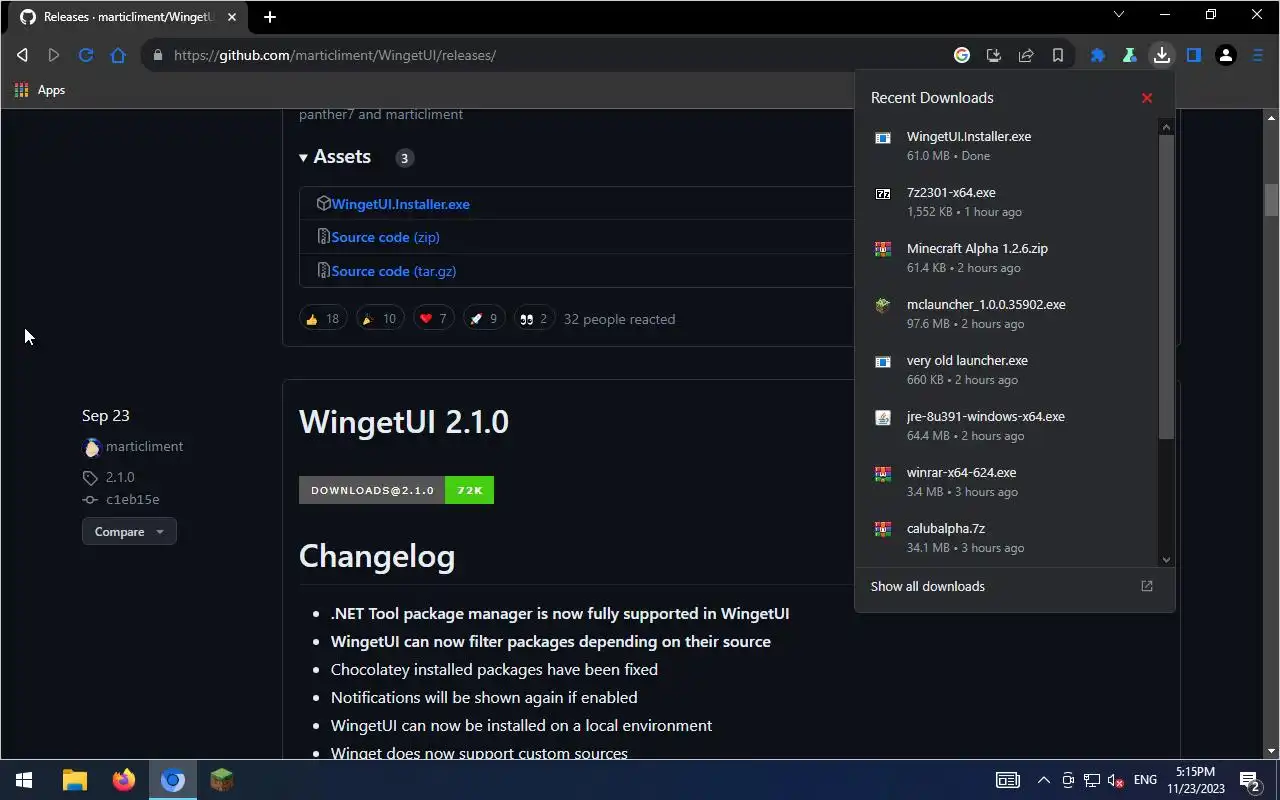Toggle the downloads toolbar button

pyautogui.click(x=1162, y=55)
